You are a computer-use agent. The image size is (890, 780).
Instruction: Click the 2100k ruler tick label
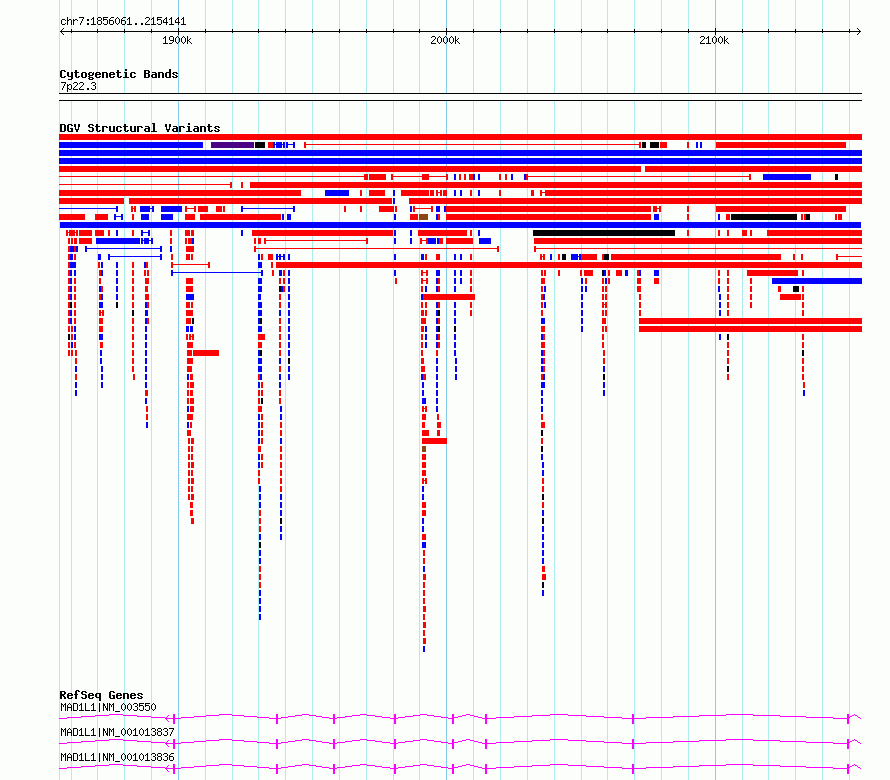[714, 40]
